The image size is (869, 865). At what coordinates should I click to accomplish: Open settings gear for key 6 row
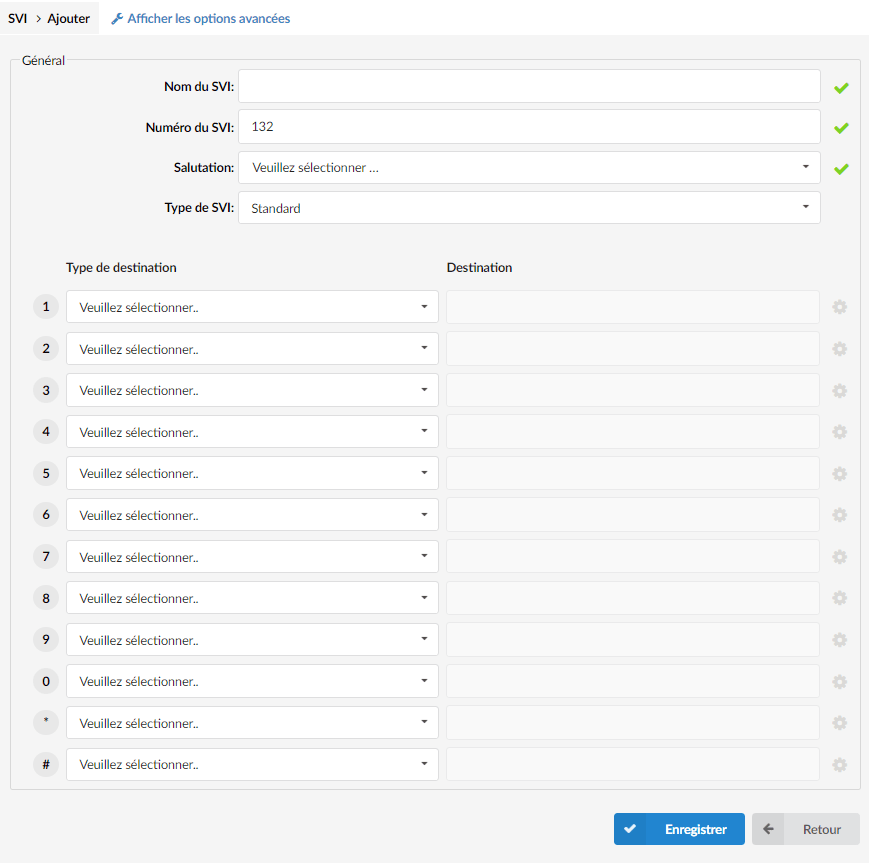(x=839, y=515)
